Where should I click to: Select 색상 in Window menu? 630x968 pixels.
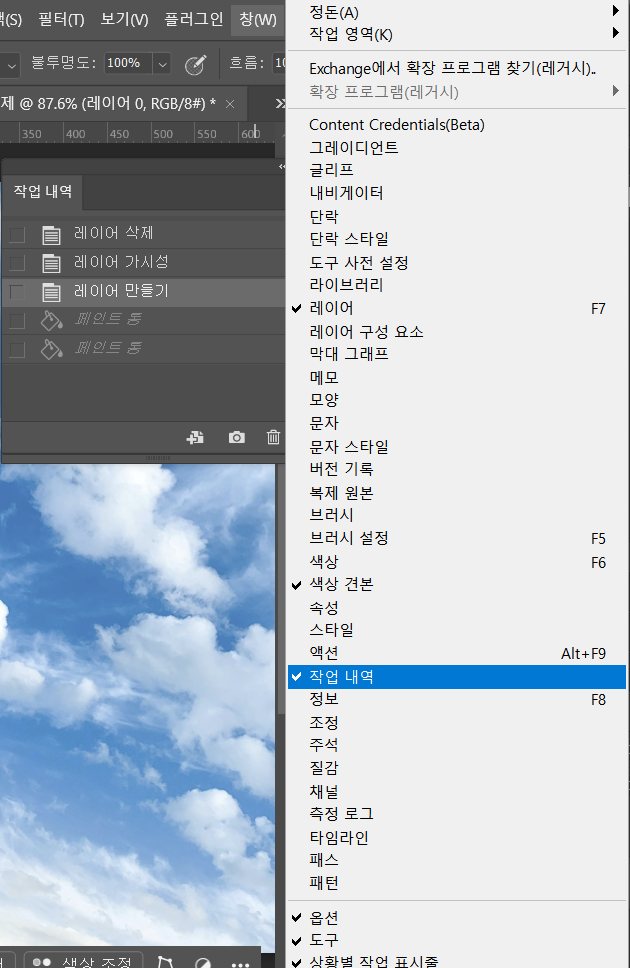coord(457,562)
